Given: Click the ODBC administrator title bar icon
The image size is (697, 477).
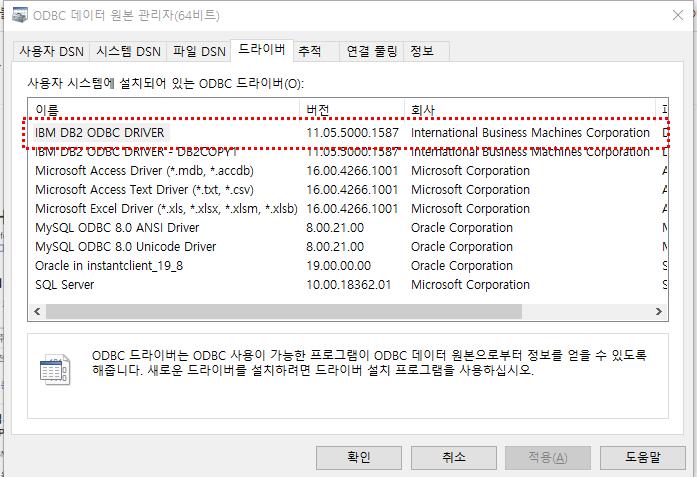Looking at the screenshot, I should tap(20, 15).
